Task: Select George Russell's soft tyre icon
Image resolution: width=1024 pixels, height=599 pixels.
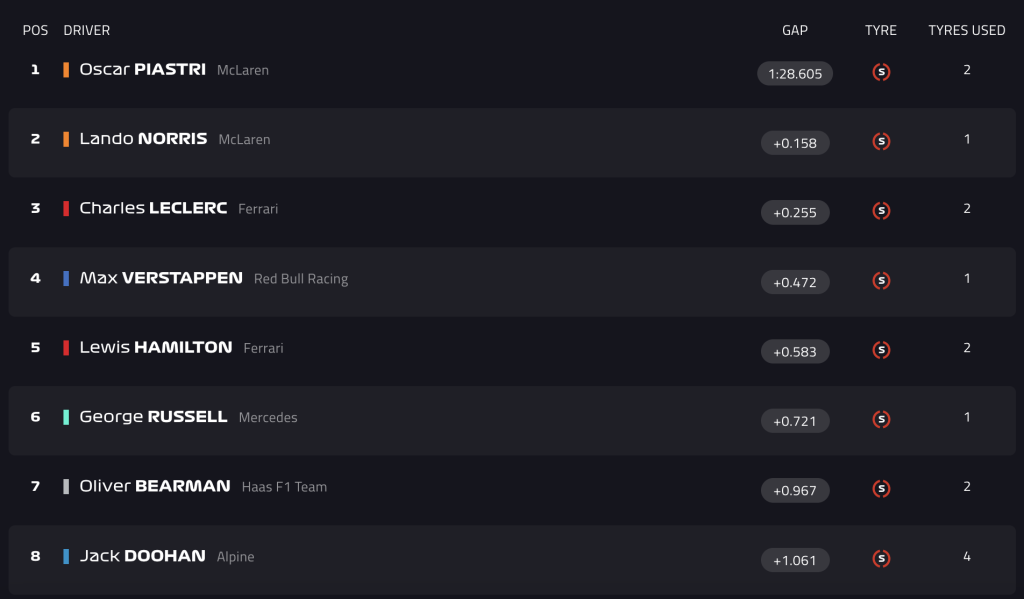Action: click(x=881, y=419)
